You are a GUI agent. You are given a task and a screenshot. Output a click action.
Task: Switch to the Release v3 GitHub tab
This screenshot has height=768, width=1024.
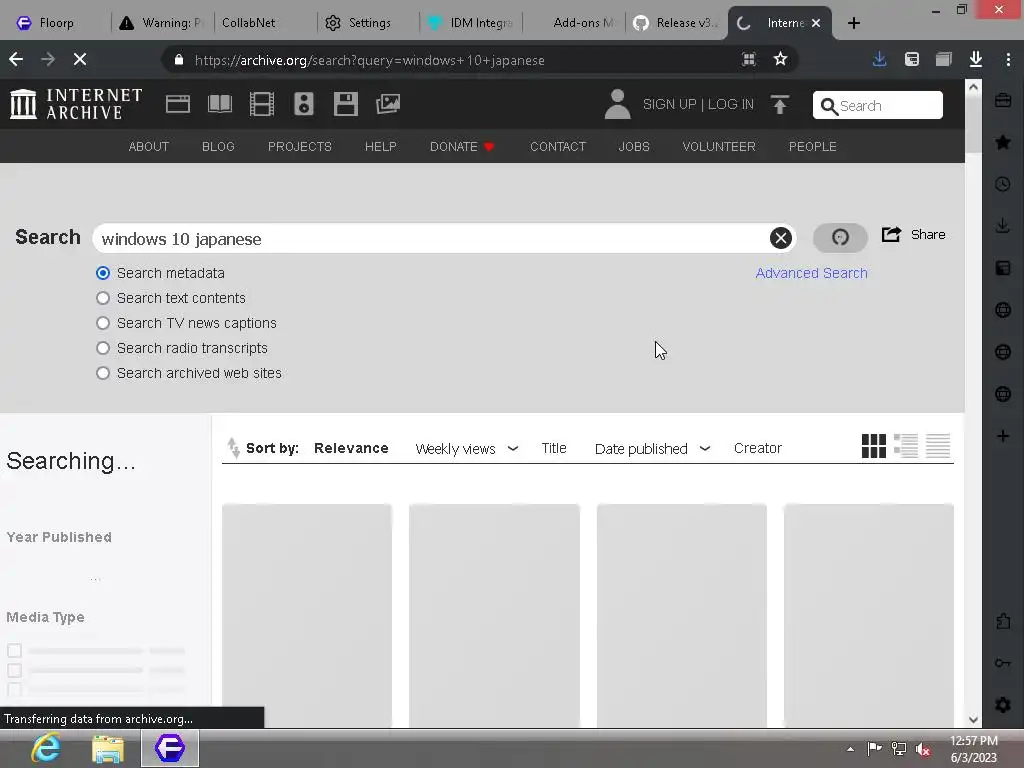coord(677,23)
